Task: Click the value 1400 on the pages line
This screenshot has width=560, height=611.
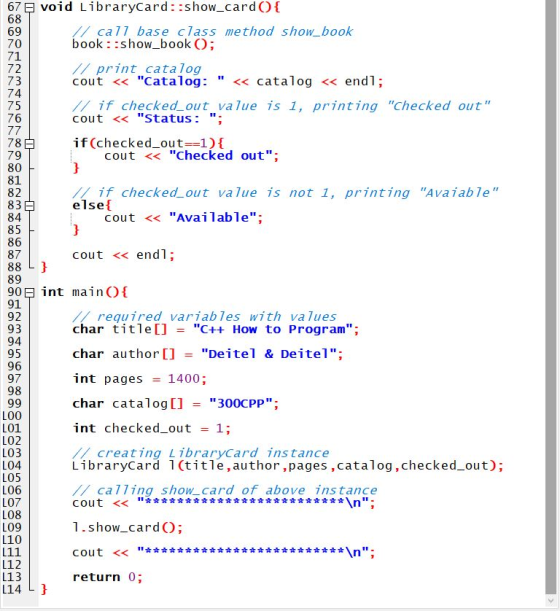Action: (184, 379)
